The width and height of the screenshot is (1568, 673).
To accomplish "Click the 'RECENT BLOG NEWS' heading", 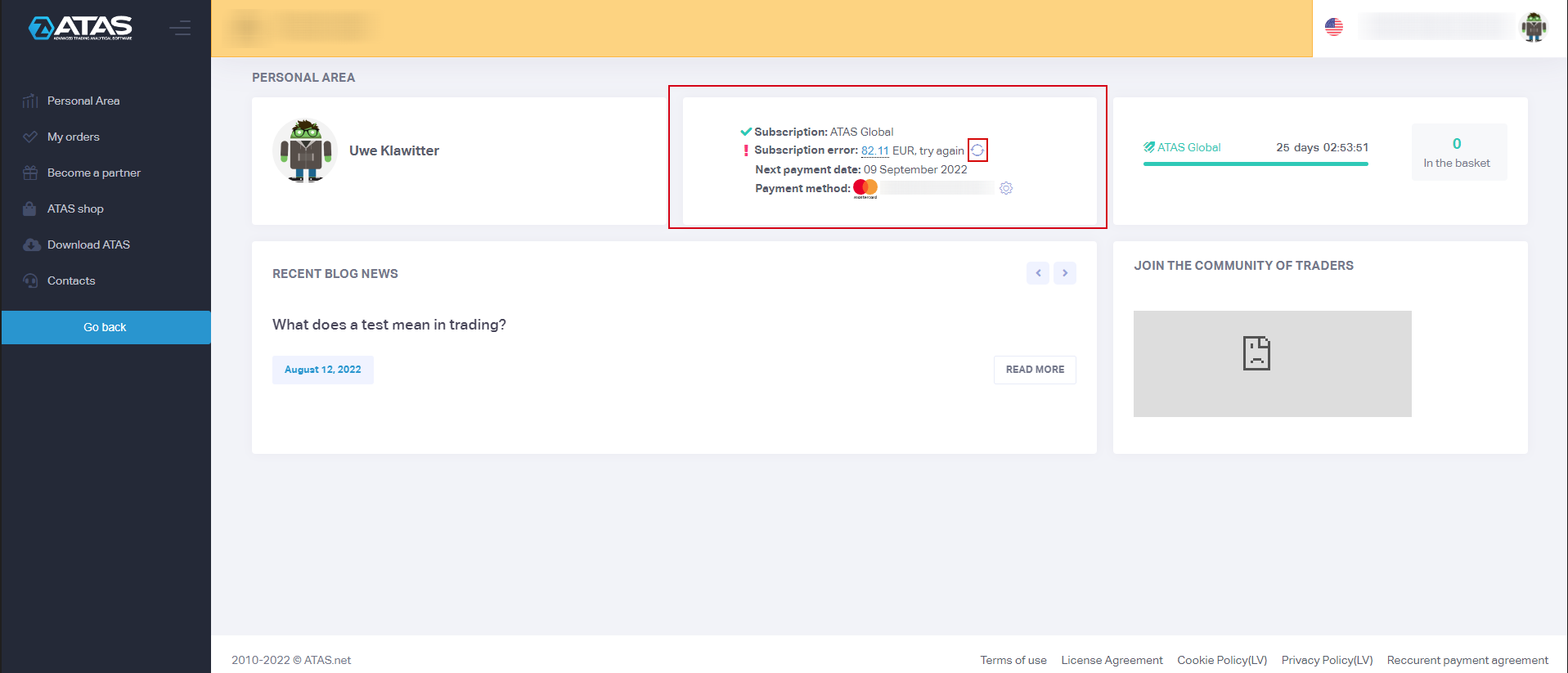I will (335, 274).
